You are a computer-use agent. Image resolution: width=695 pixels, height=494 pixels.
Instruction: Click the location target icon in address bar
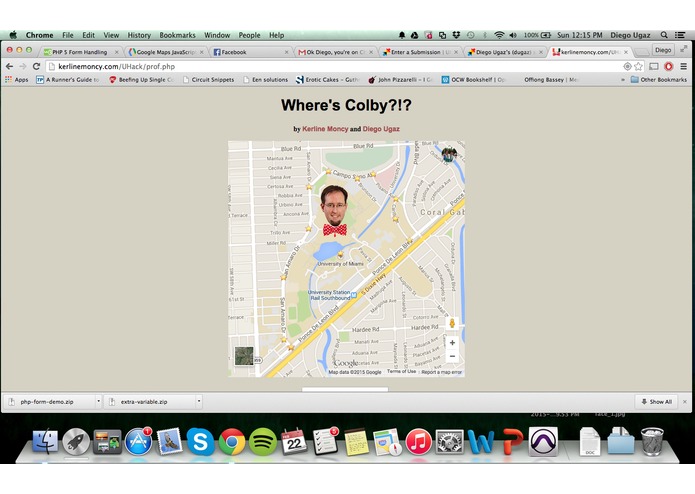[x=627, y=66]
